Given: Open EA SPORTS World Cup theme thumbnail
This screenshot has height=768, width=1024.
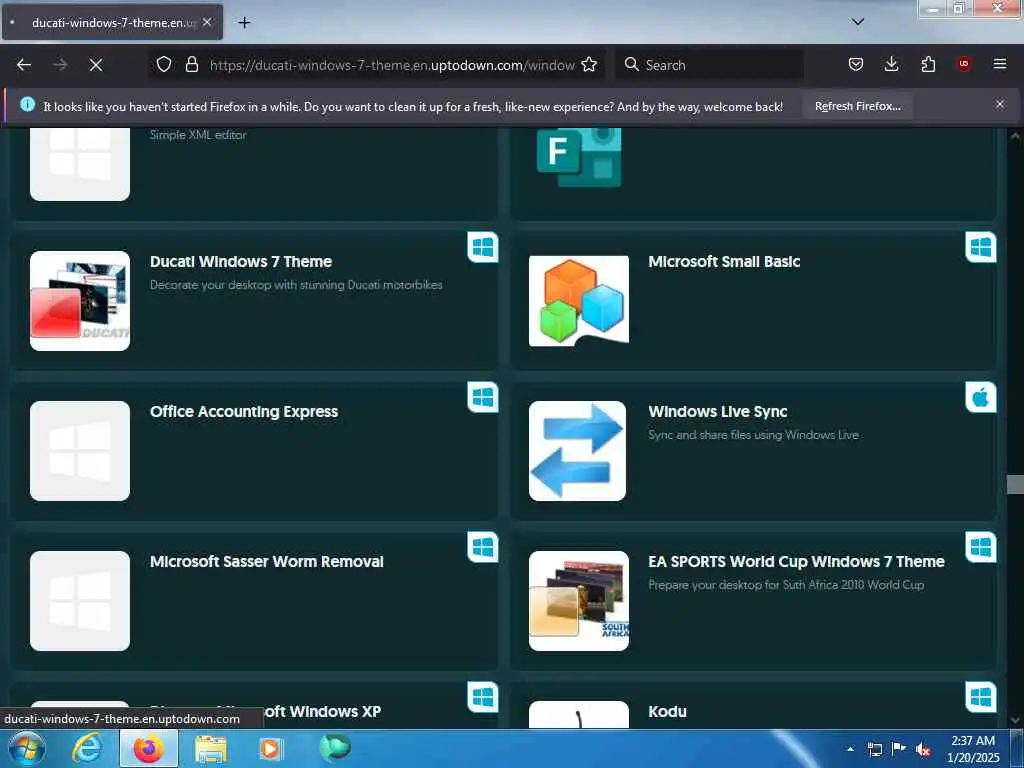Looking at the screenshot, I should 579,601.
